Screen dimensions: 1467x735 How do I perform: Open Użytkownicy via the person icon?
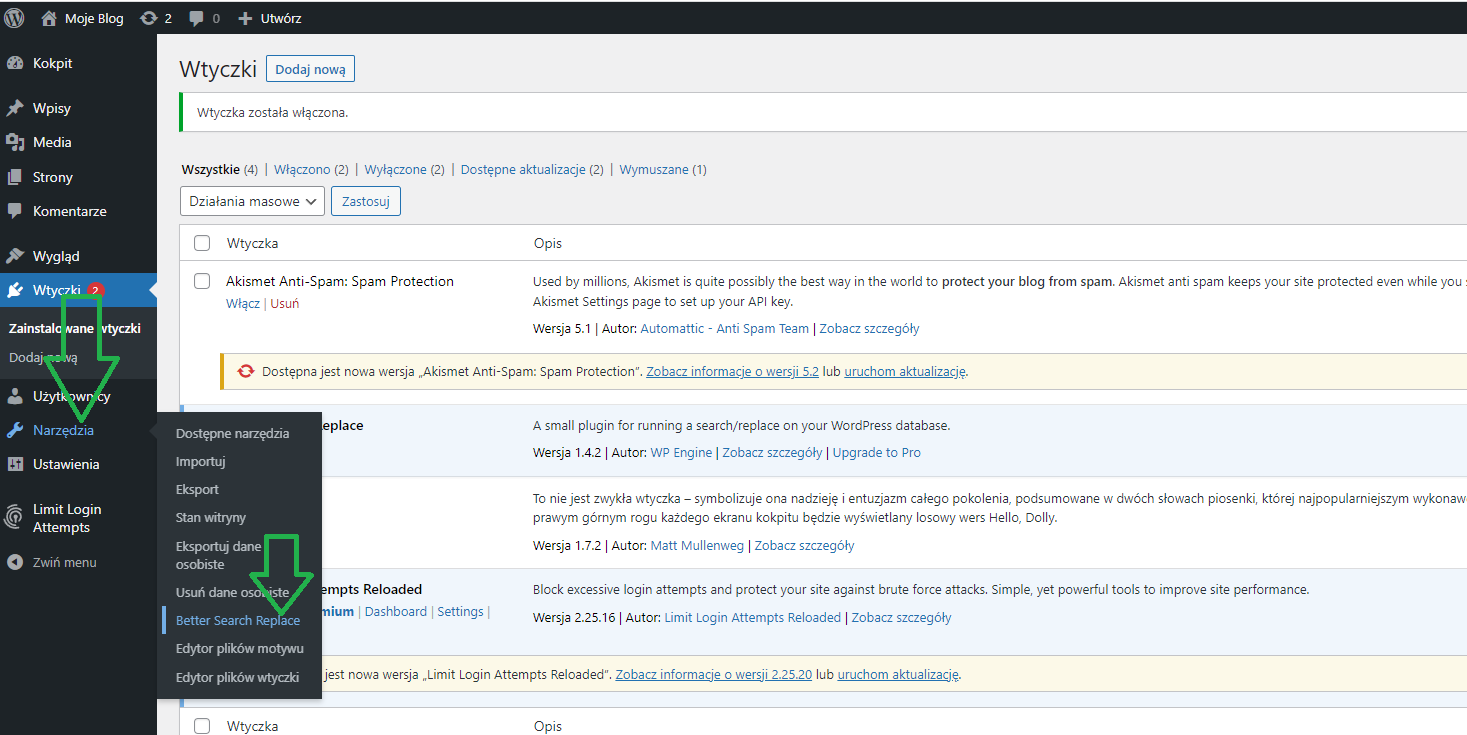click(x=17, y=395)
